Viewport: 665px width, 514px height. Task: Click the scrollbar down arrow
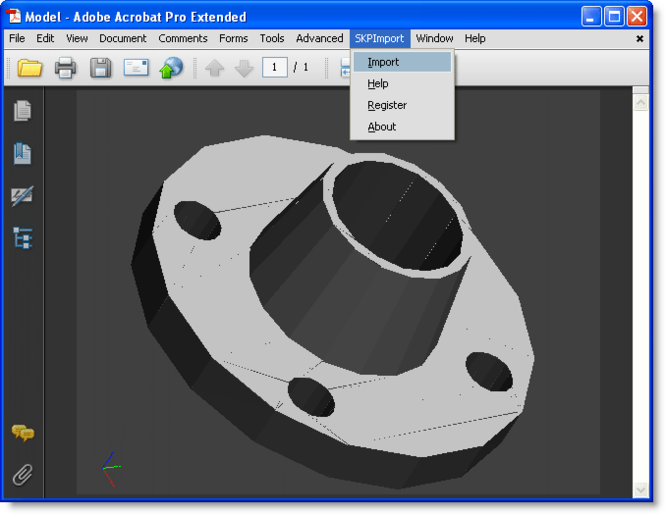[x=641, y=490]
